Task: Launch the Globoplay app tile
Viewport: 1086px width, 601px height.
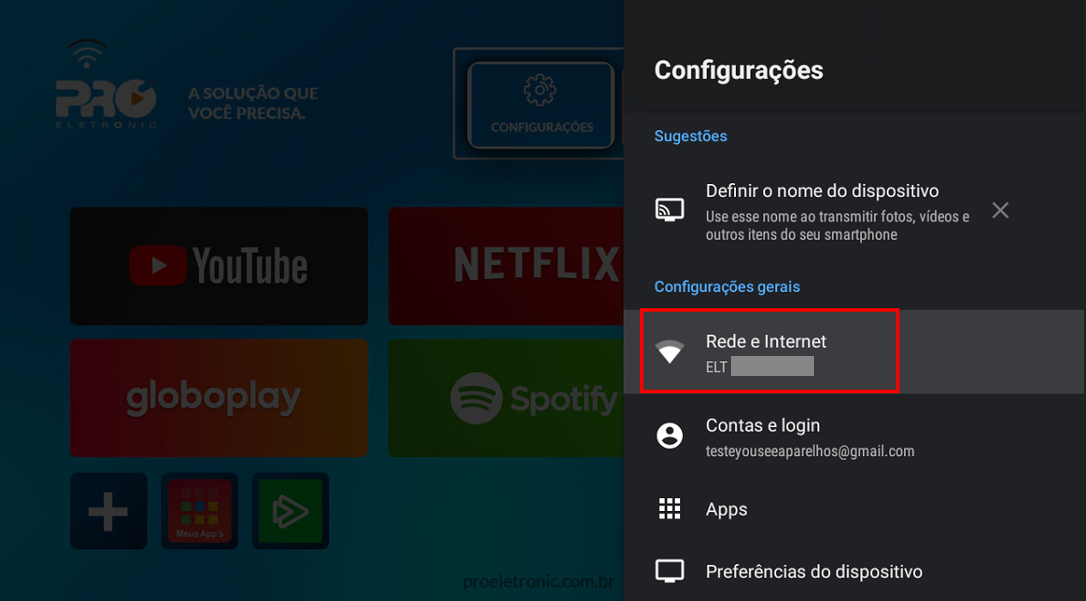Action: tap(219, 397)
